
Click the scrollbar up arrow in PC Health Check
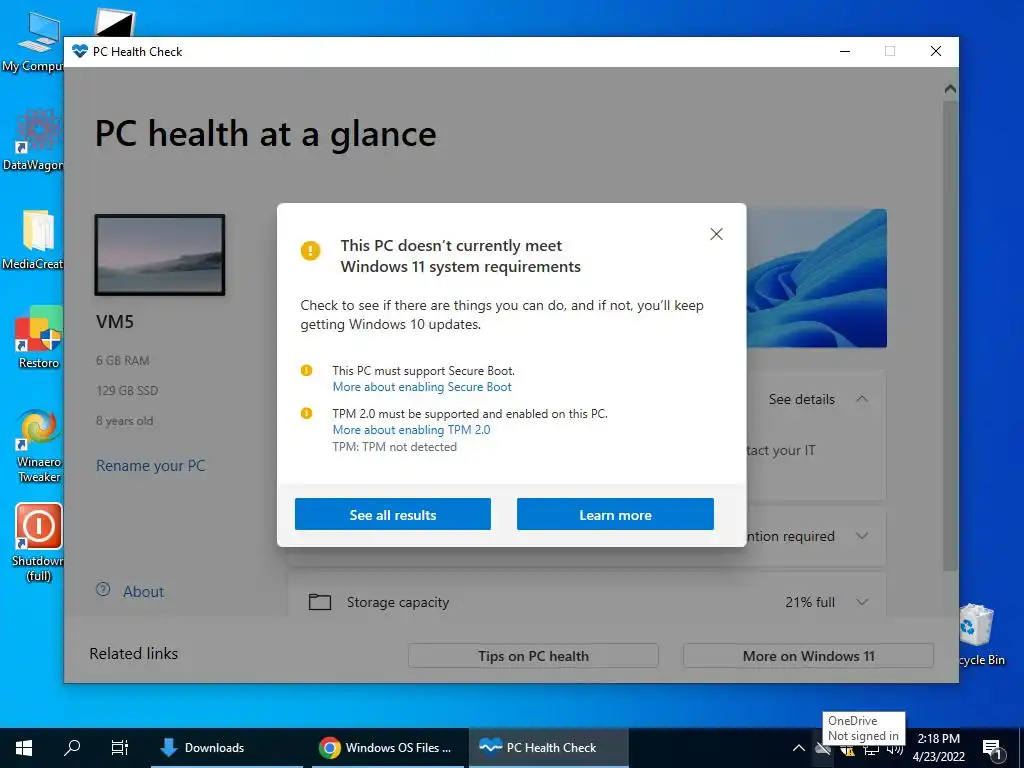(x=950, y=89)
